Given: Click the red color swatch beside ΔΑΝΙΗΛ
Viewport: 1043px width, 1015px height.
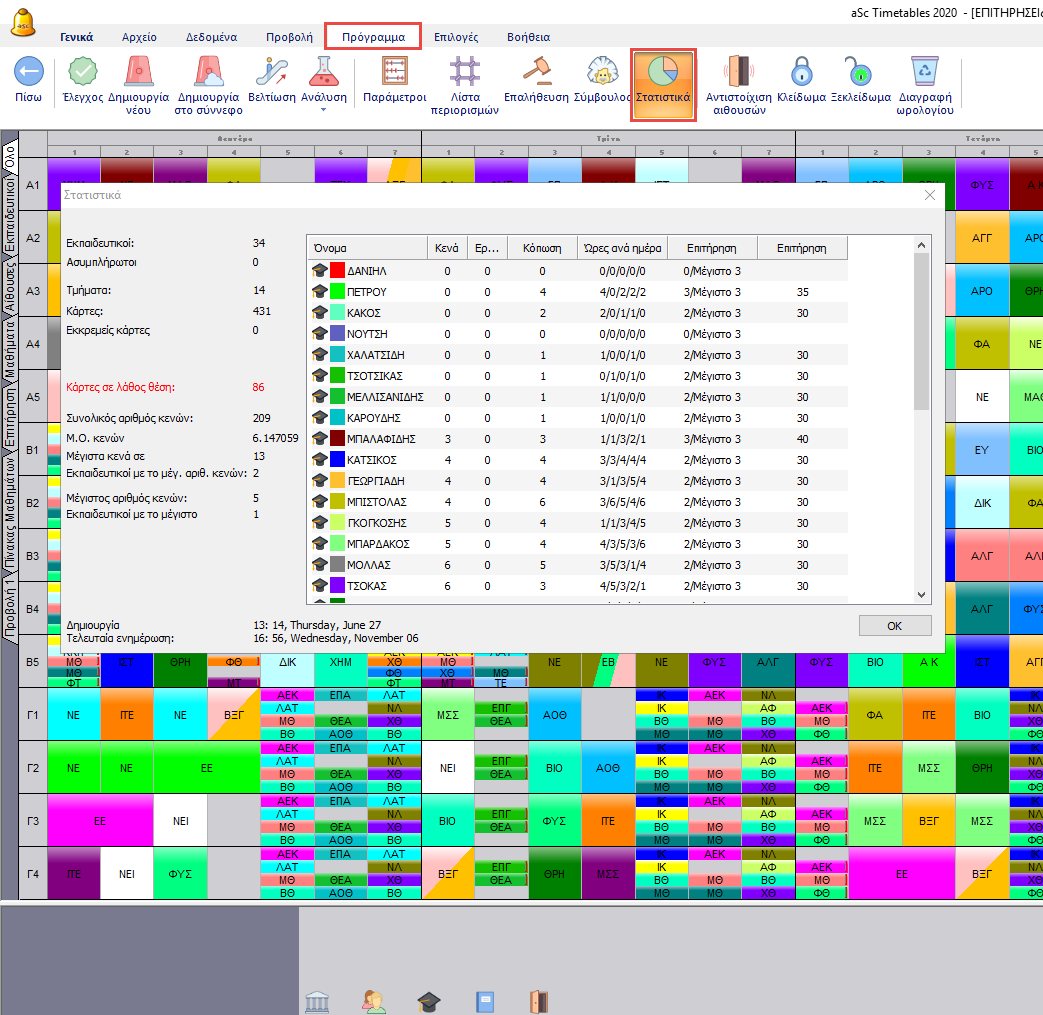Looking at the screenshot, I should point(337,271).
